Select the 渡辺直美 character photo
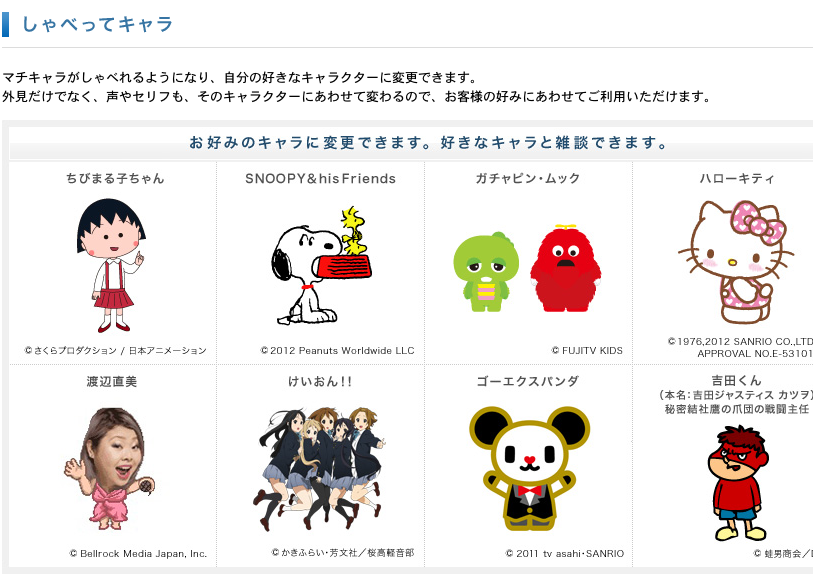 (x=109, y=468)
